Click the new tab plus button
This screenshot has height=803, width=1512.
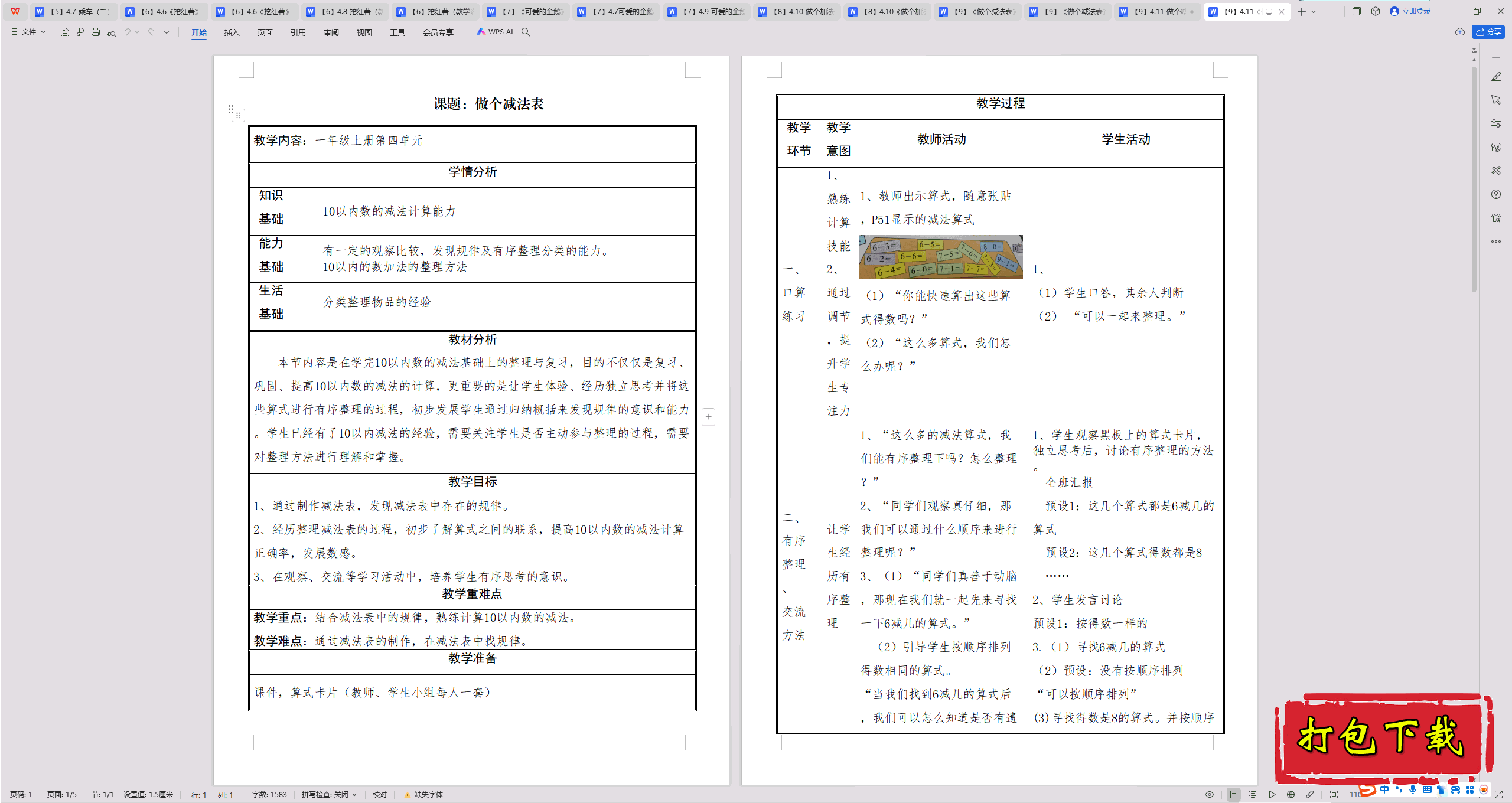point(1302,11)
